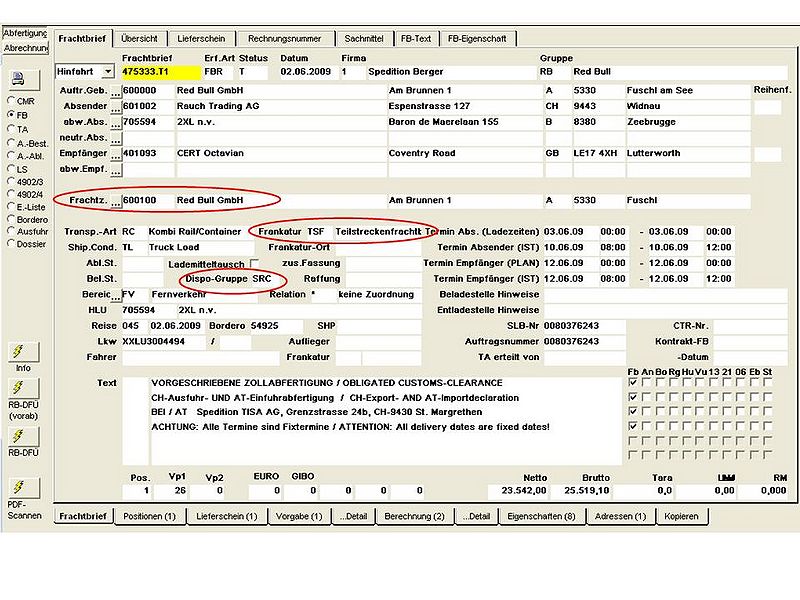Image resolution: width=800 pixels, height=600 pixels.
Task: Click the Auflieger input field
Action: coord(378,342)
